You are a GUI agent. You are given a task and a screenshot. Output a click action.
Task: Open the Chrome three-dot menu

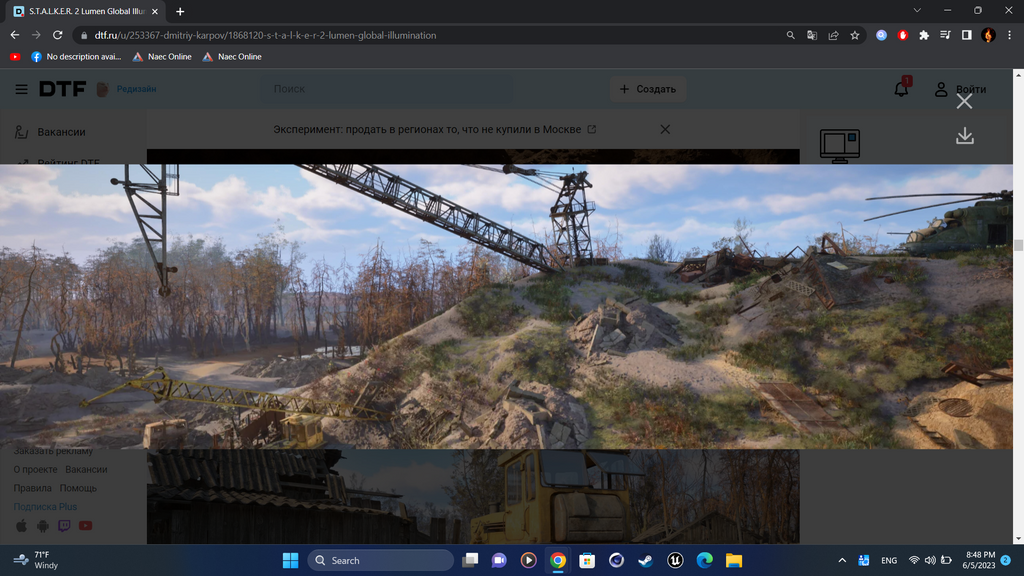(x=1009, y=35)
